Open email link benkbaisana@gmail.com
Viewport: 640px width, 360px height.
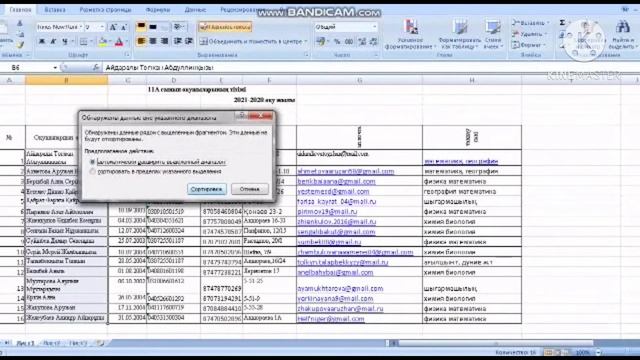click(x=336, y=181)
